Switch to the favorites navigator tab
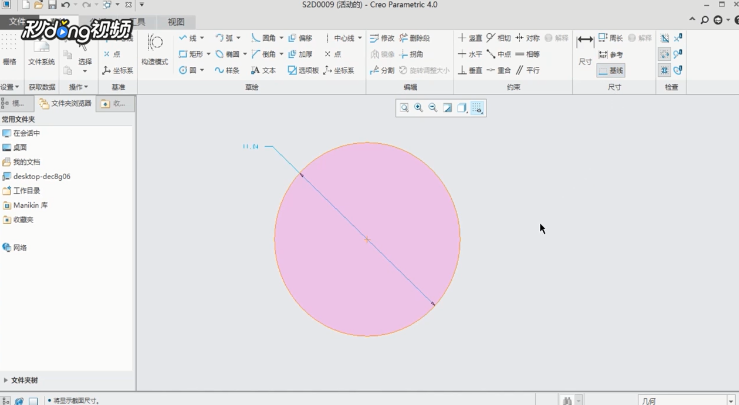739x405 pixels. pyautogui.click(x=115, y=103)
